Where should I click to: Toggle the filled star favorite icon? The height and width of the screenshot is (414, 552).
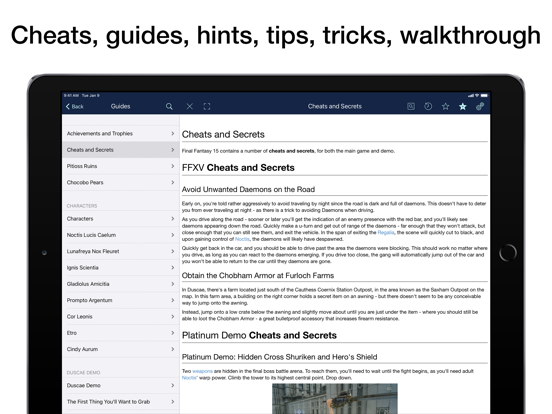[x=463, y=106]
